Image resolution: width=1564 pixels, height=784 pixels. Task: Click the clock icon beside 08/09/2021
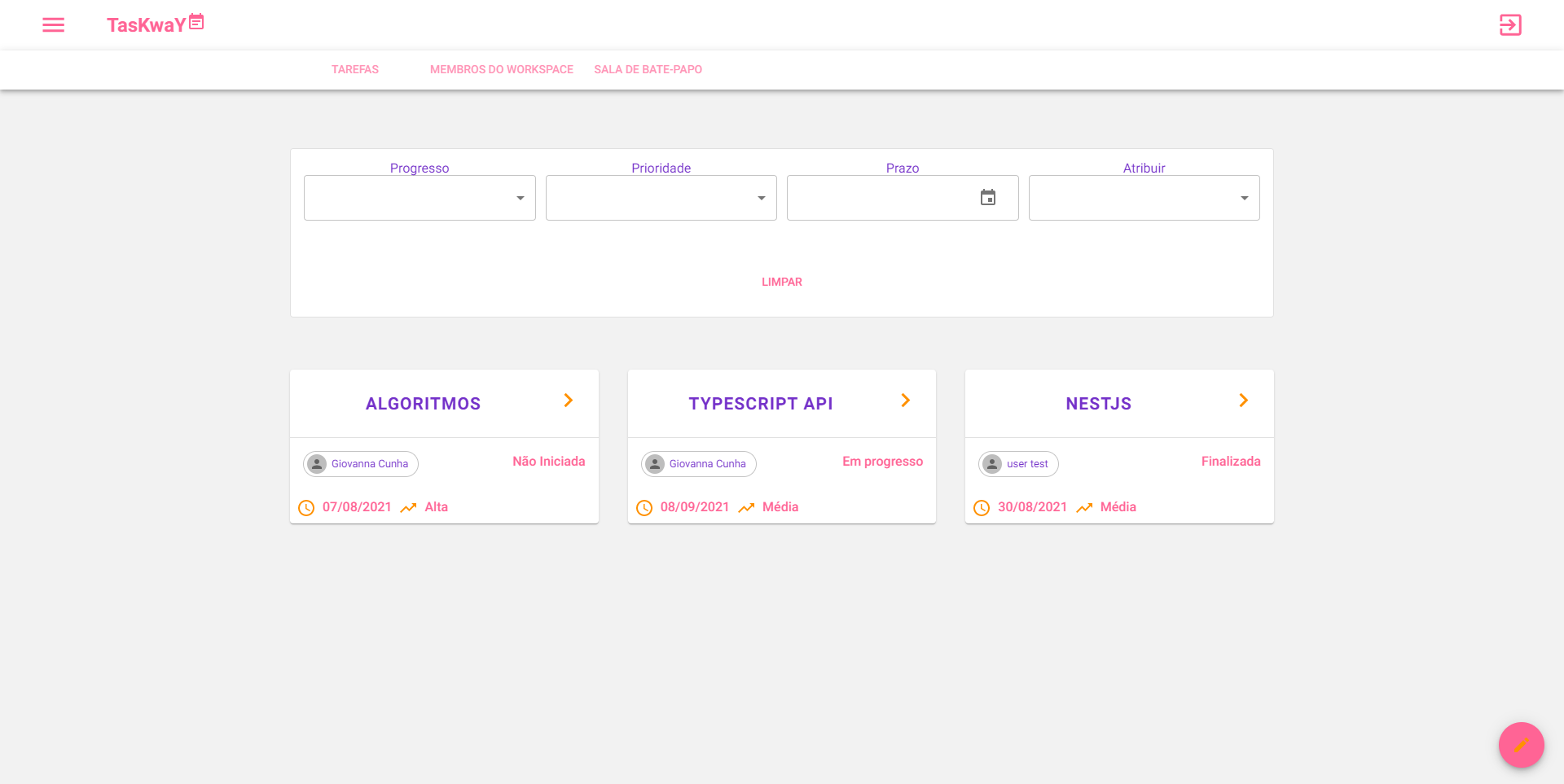click(x=644, y=508)
